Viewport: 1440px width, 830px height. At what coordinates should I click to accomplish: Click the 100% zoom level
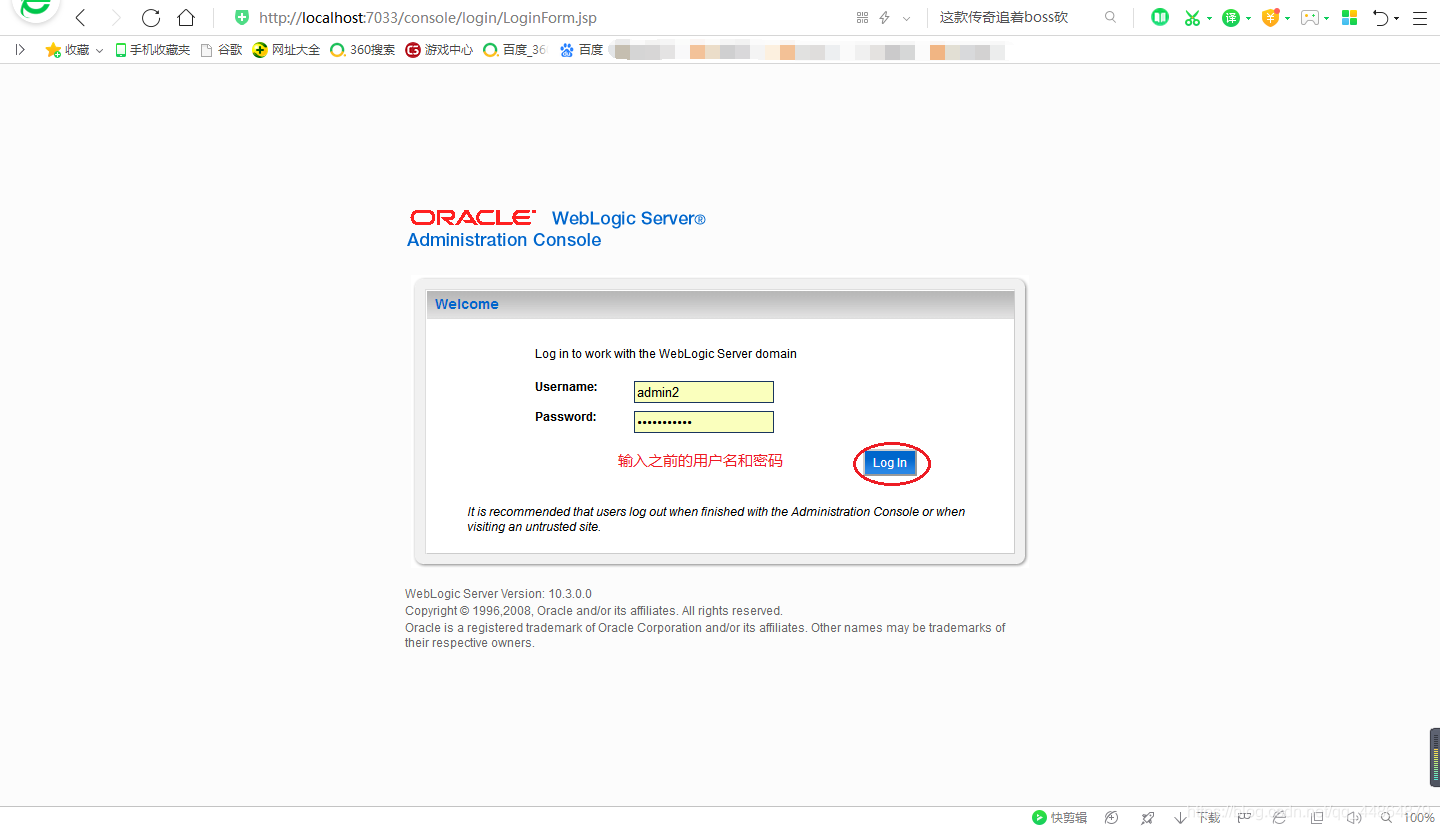pos(1419,818)
